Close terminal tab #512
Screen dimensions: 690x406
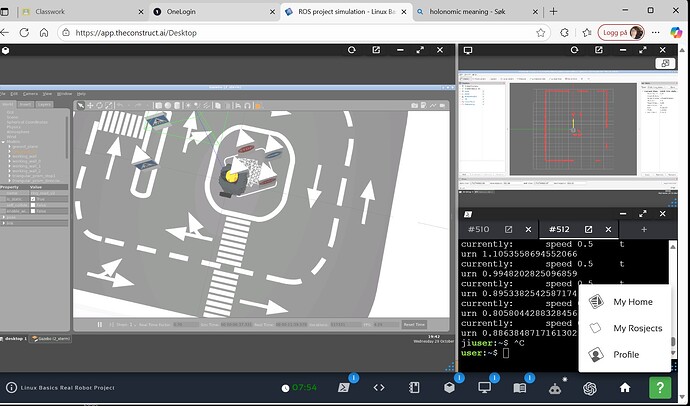(608, 229)
